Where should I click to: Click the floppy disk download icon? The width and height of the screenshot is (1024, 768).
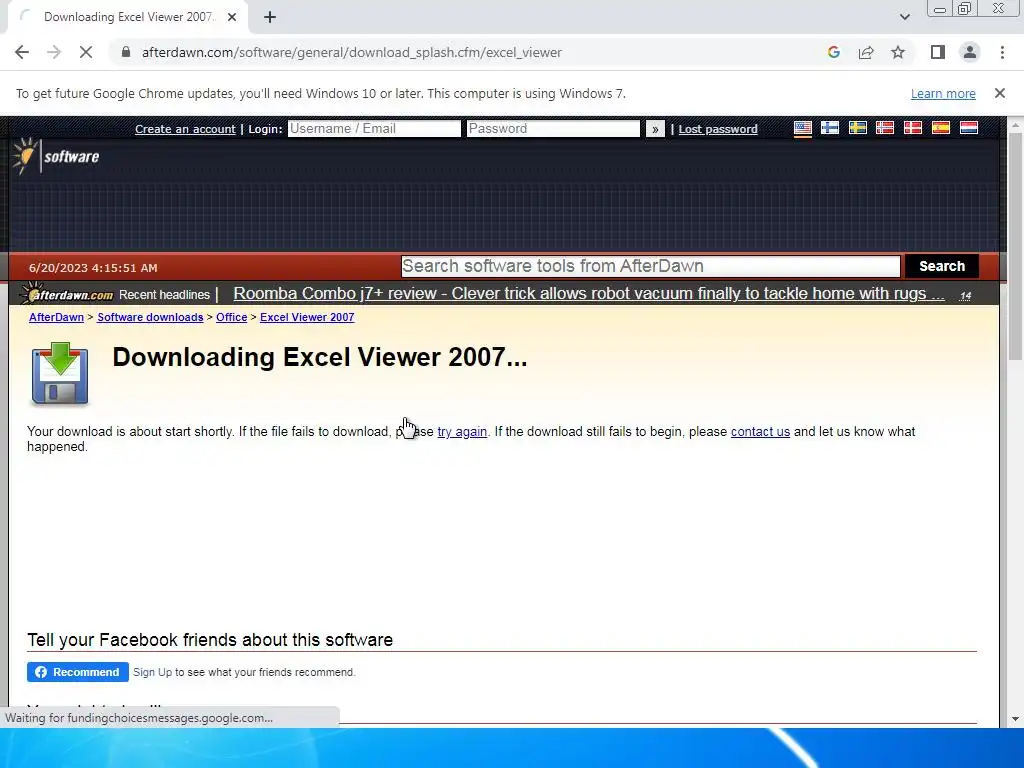[x=59, y=374]
